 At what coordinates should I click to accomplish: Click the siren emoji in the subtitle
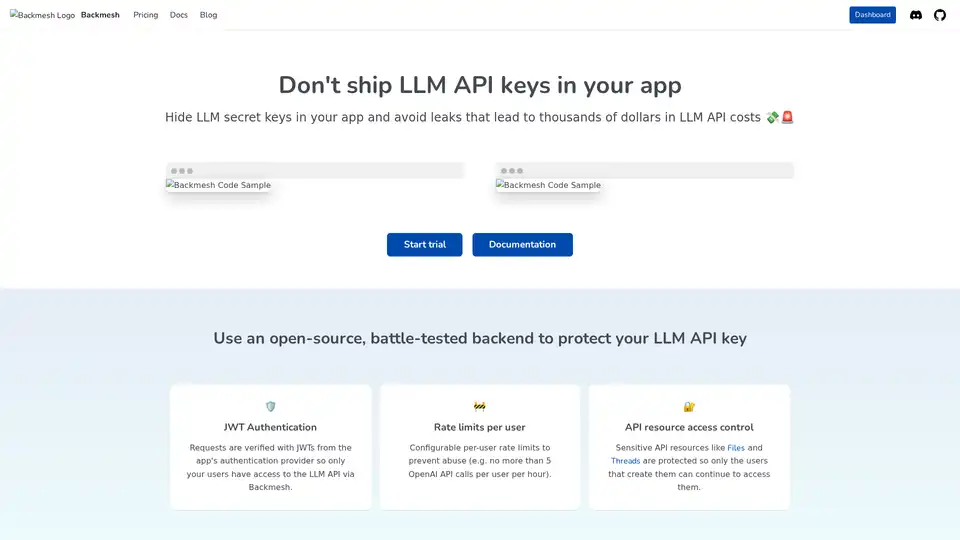787,118
